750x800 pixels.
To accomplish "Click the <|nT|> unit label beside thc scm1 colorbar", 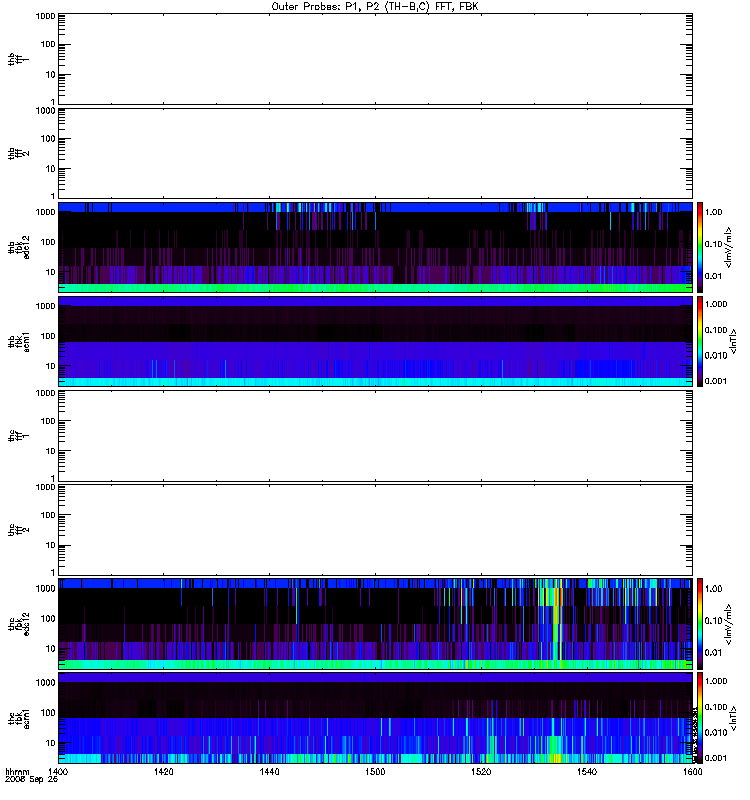I will (734, 718).
